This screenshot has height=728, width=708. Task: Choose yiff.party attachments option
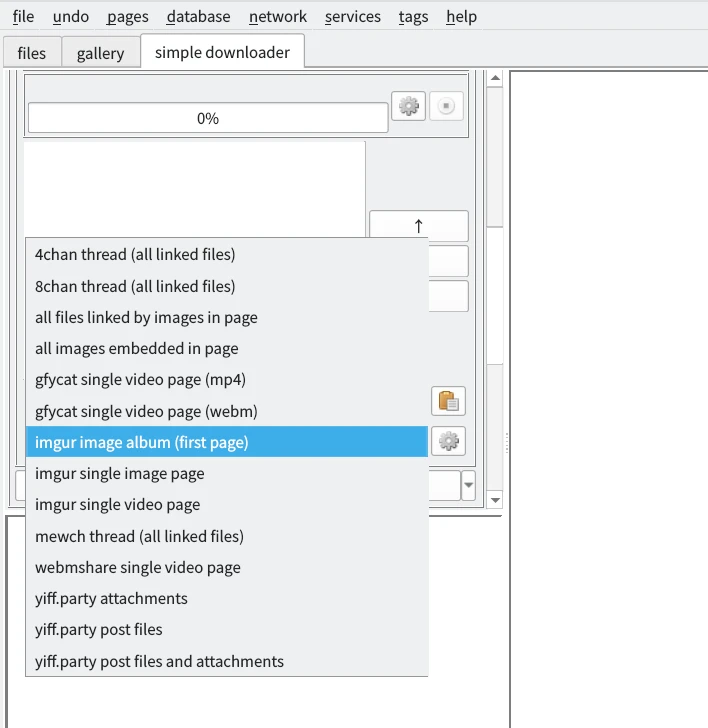tap(227, 598)
